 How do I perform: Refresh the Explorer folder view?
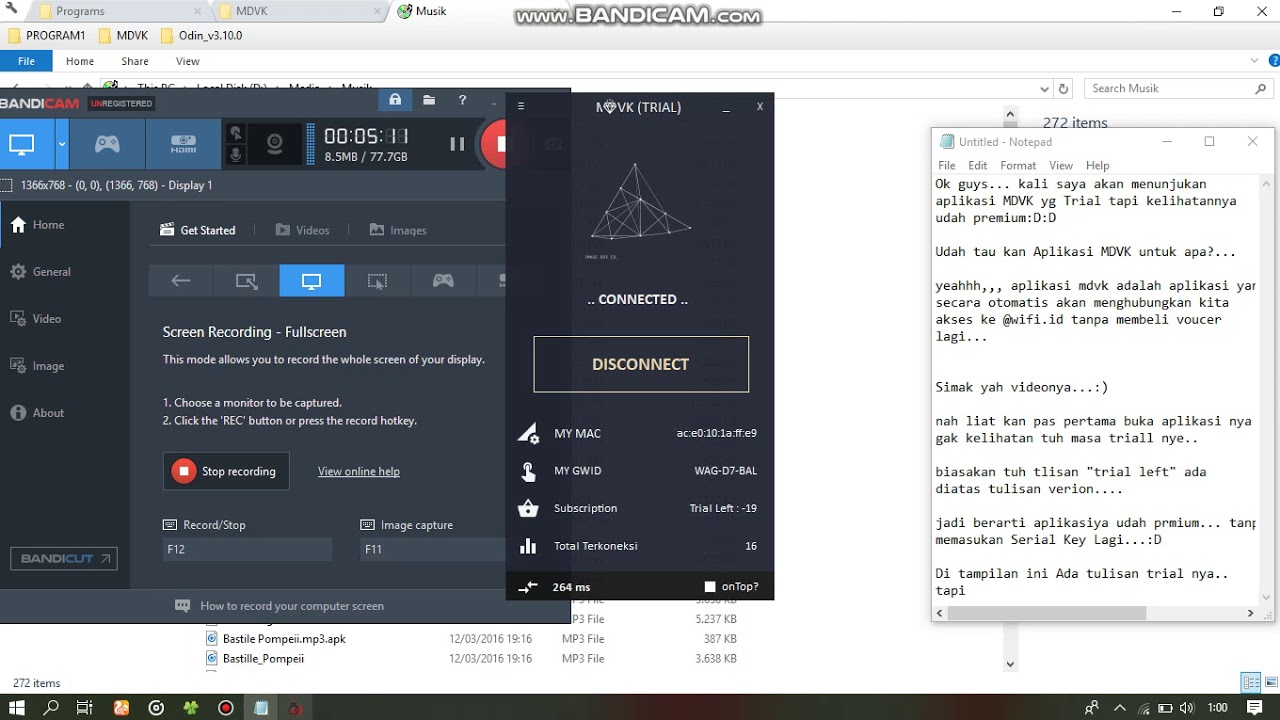click(1063, 88)
